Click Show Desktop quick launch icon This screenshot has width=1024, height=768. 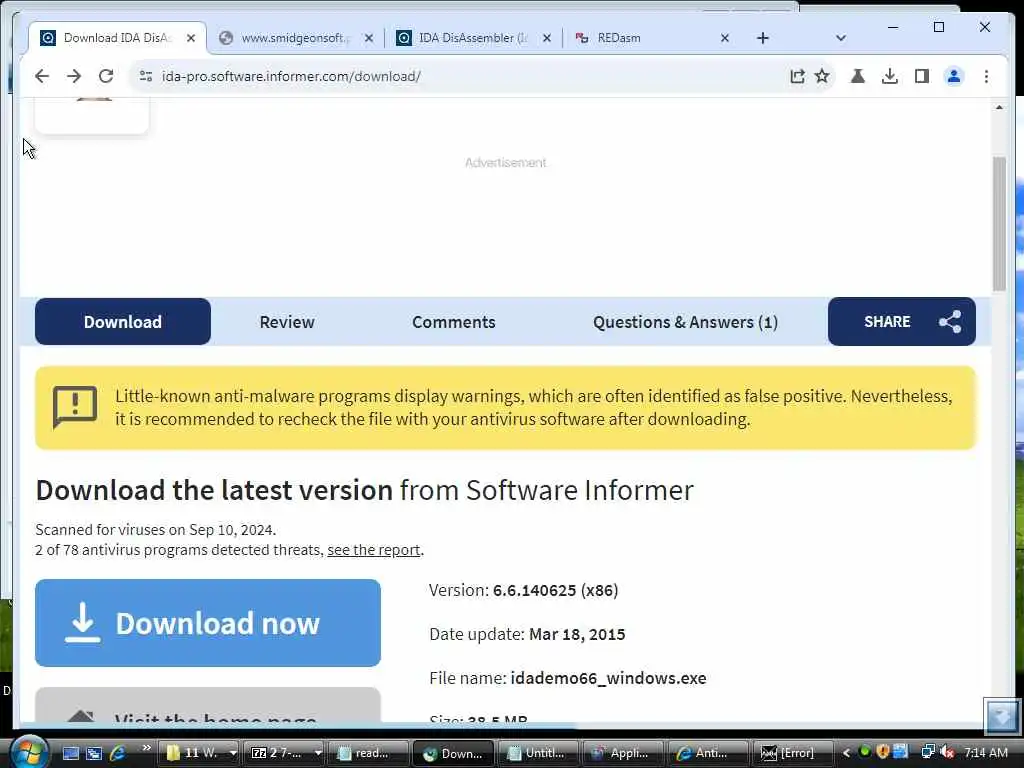tap(70, 753)
